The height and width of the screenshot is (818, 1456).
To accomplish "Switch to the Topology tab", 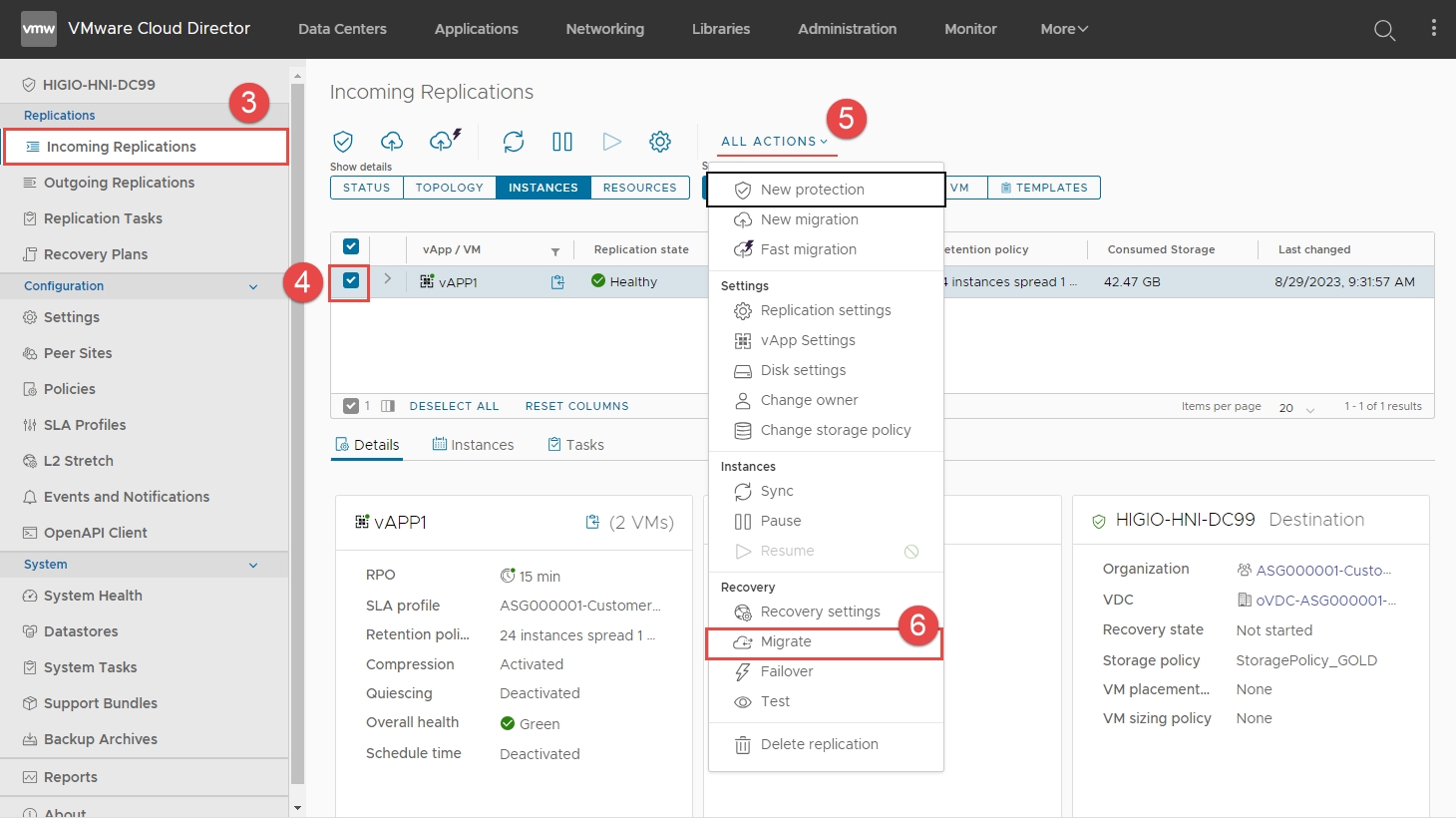I will click(x=449, y=188).
